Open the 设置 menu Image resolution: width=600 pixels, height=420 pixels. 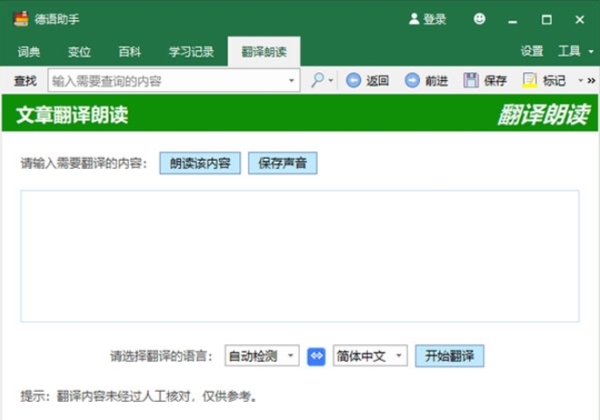click(x=532, y=51)
